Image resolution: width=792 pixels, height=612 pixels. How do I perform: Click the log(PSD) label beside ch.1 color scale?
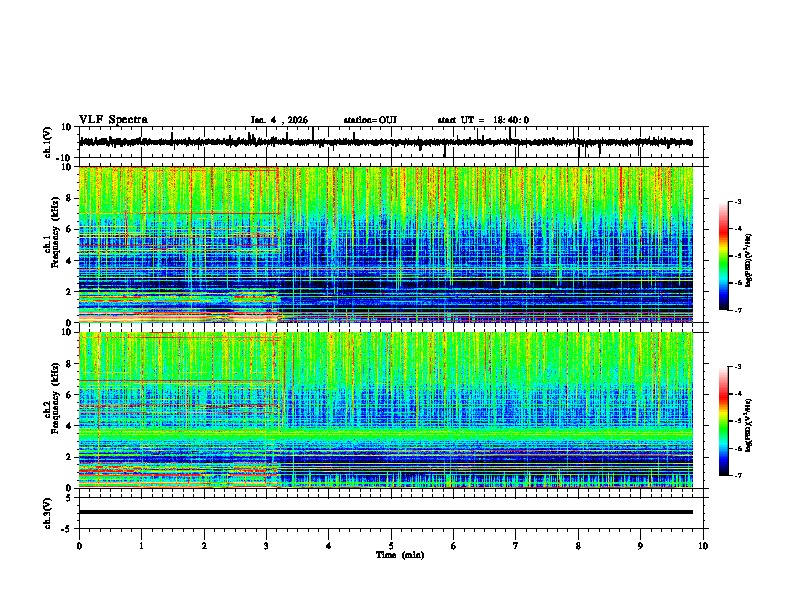(749, 261)
